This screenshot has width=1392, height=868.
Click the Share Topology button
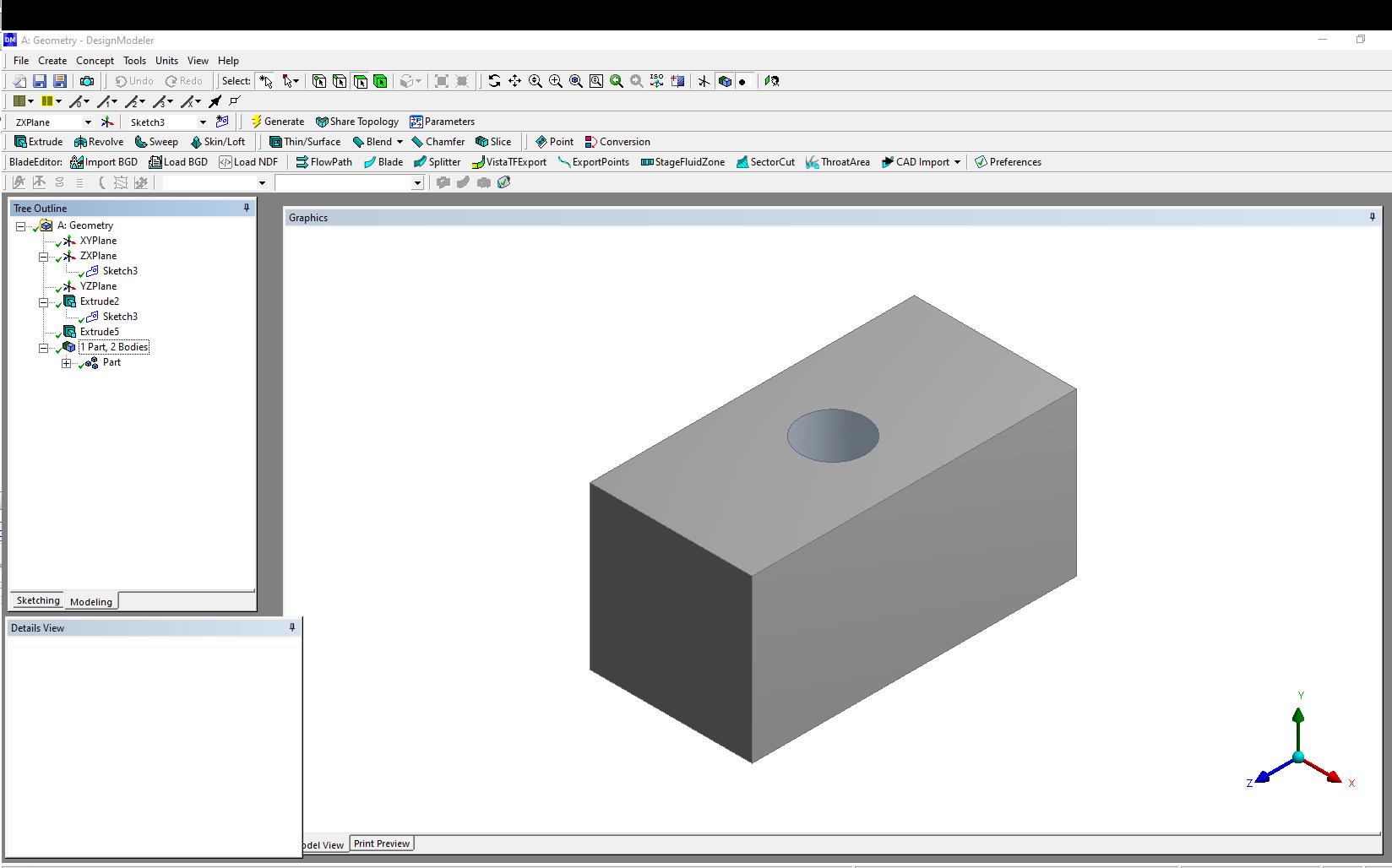point(356,122)
